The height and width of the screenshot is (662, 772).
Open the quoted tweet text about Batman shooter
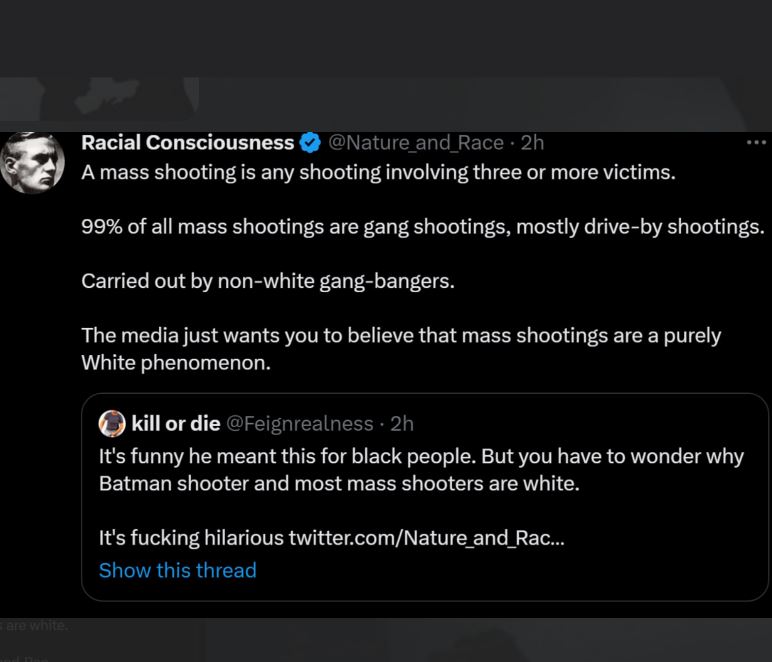click(x=421, y=470)
